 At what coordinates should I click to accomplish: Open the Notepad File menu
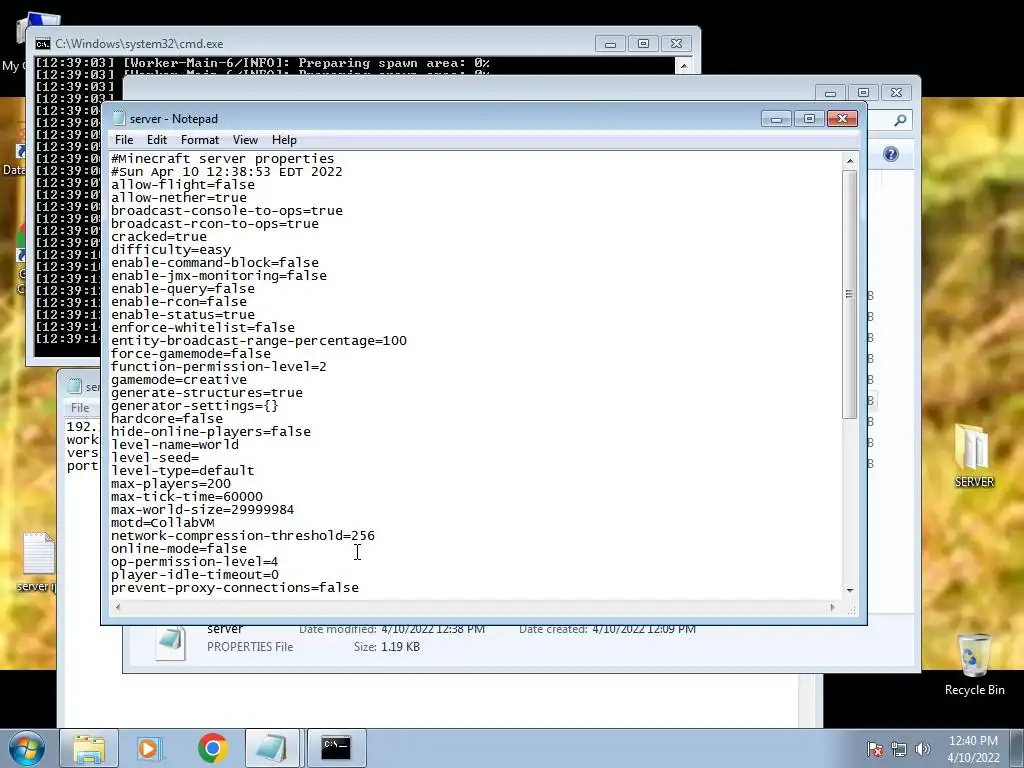click(x=123, y=140)
